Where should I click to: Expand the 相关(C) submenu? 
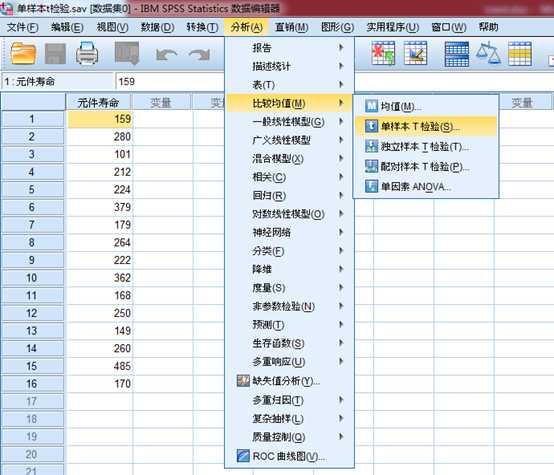click(x=289, y=177)
